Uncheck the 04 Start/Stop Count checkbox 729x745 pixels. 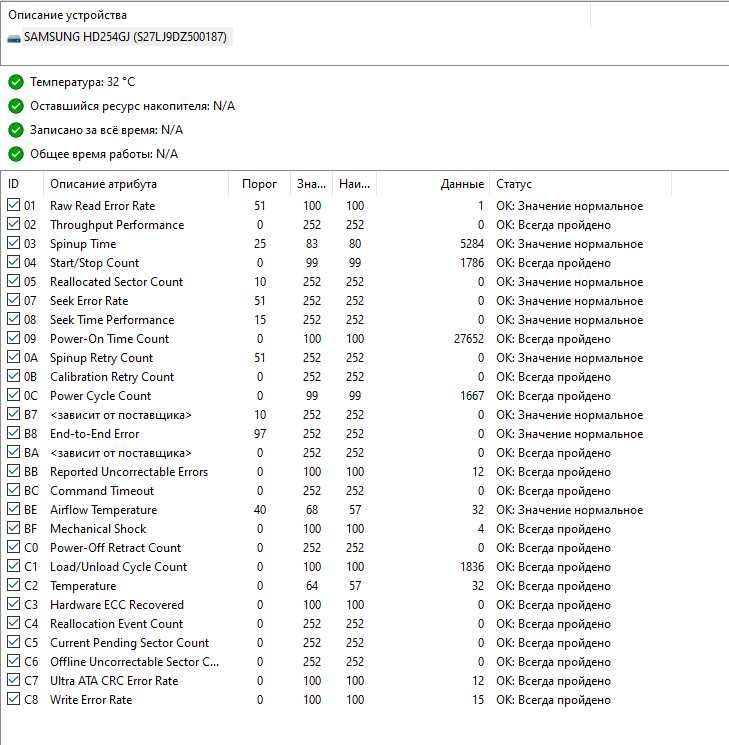coord(14,262)
